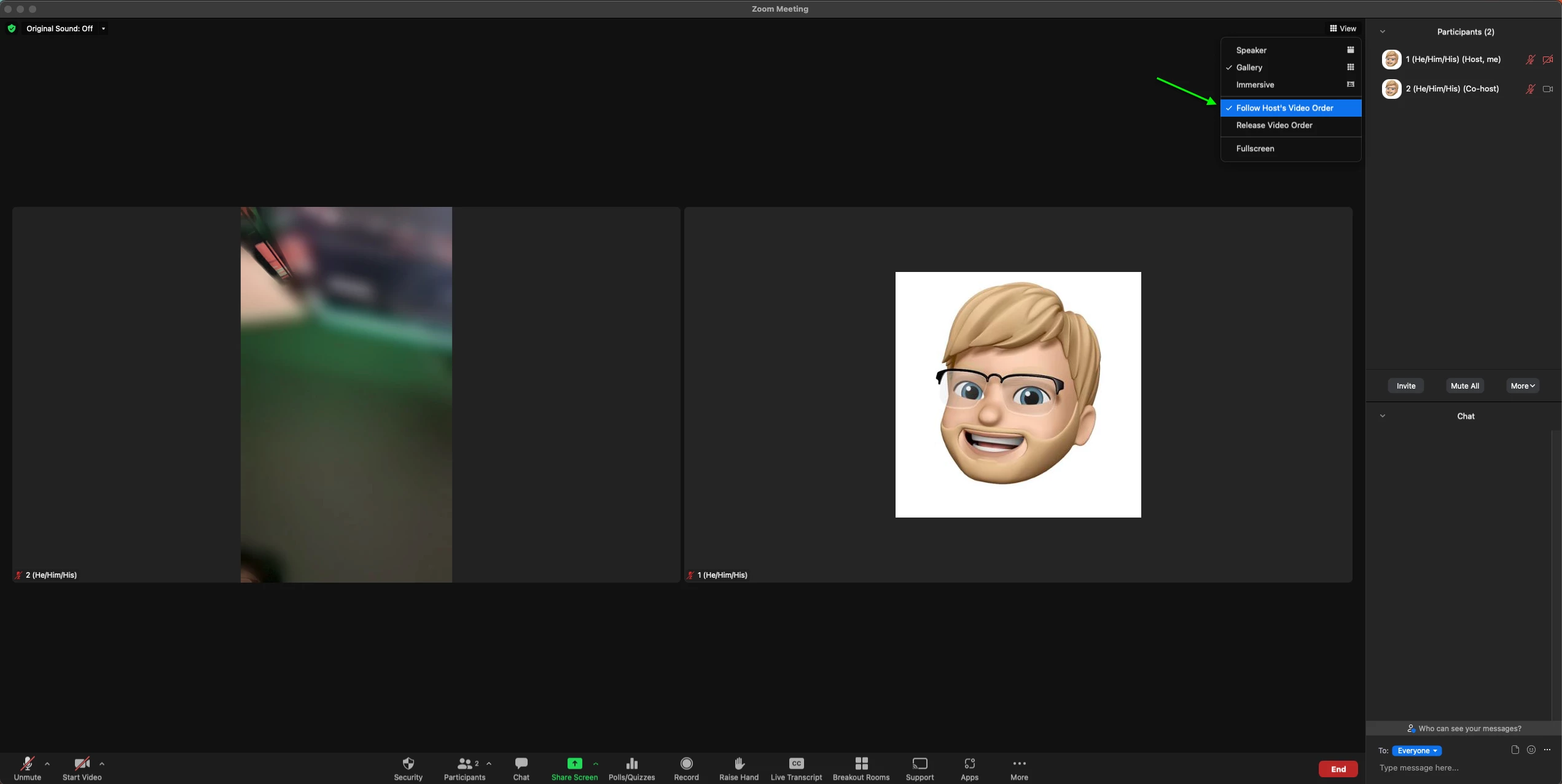Open Breakout Rooms from the toolbar
The height and width of the screenshot is (784, 1562).
click(x=861, y=763)
